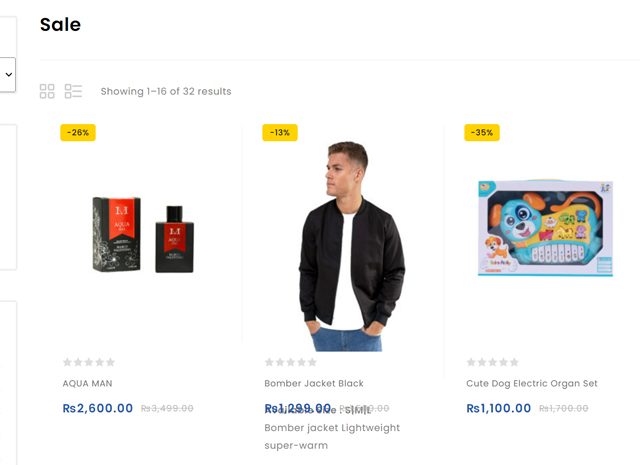Click the AQUA MAN perfume image
Screen dimensions: 640x465
(142, 235)
